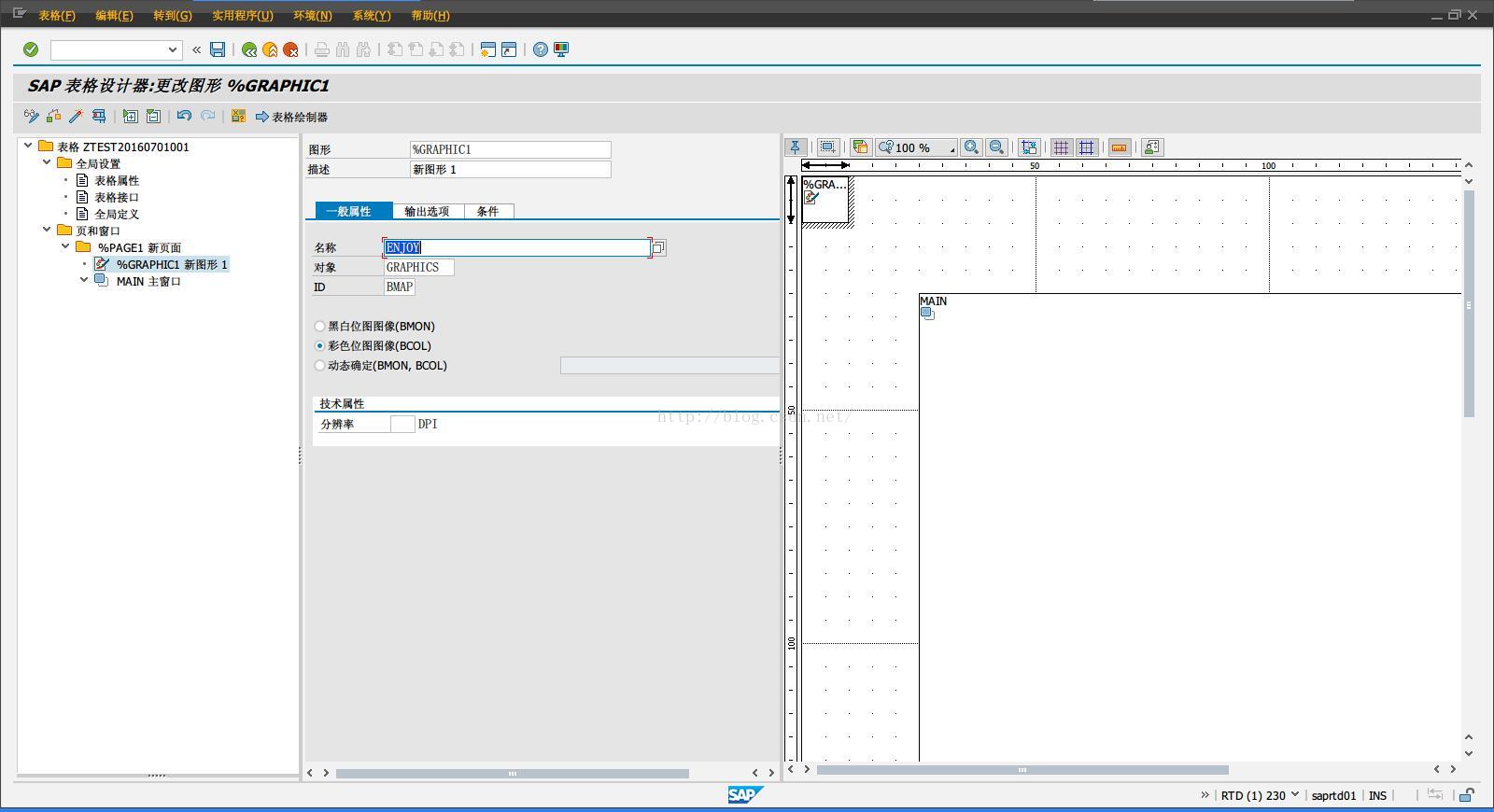Open the 系统(Y) menu

pyautogui.click(x=371, y=16)
